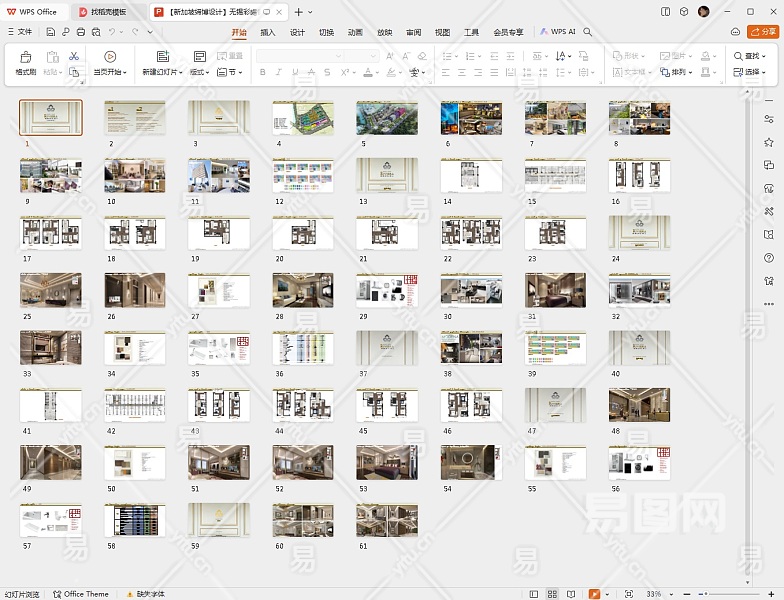Click the cut scissors icon

[x=74, y=56]
